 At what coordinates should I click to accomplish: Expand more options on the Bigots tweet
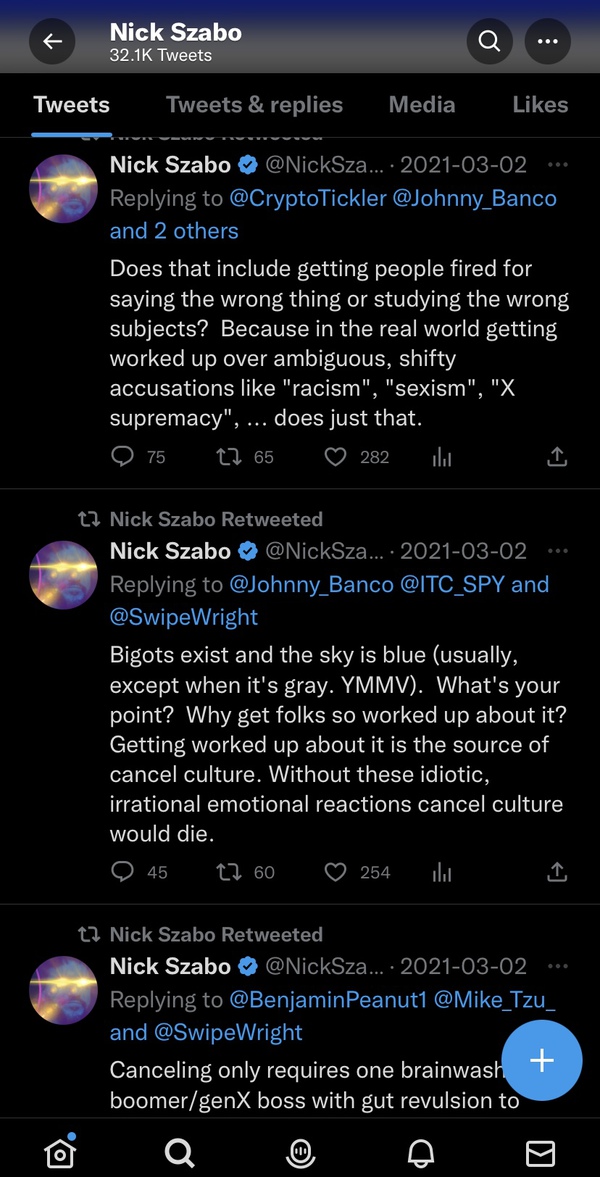(558, 551)
